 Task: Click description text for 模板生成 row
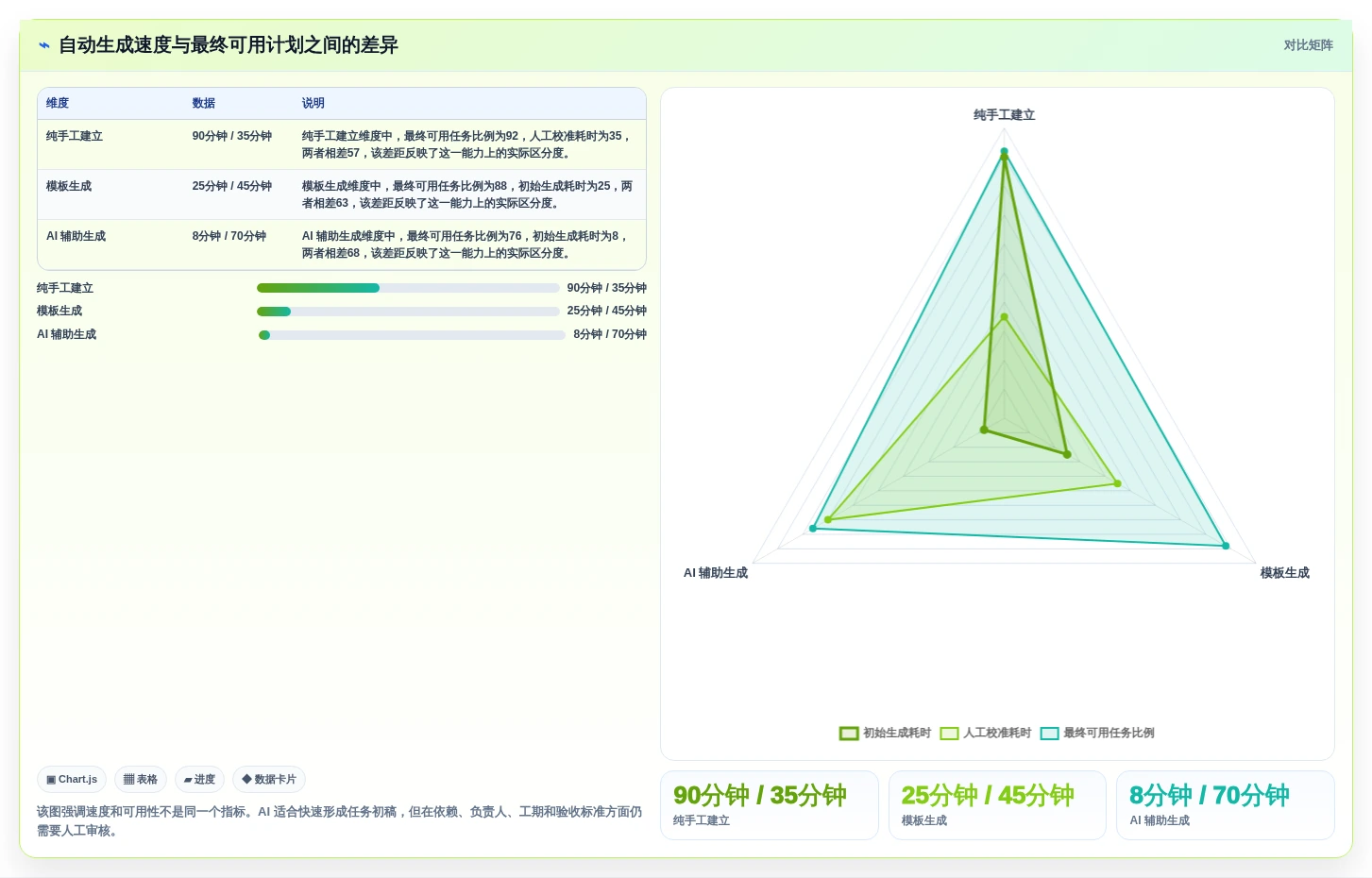[x=467, y=194]
